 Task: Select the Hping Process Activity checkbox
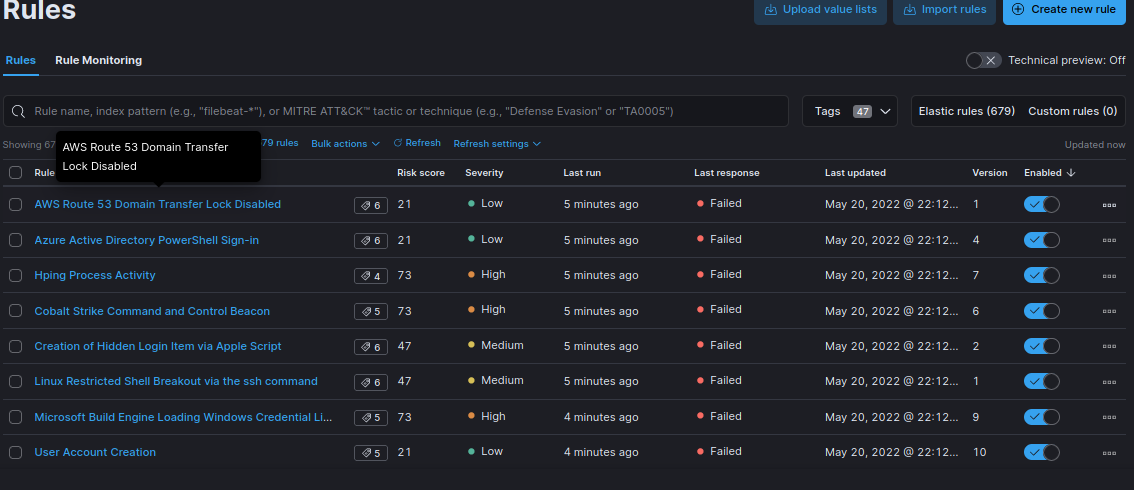[15, 275]
